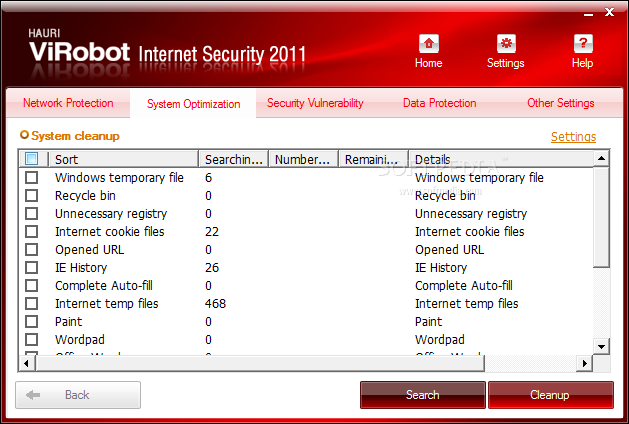The image size is (629, 424).
Task: Select the 'IE History' row name
Action: pos(81,268)
